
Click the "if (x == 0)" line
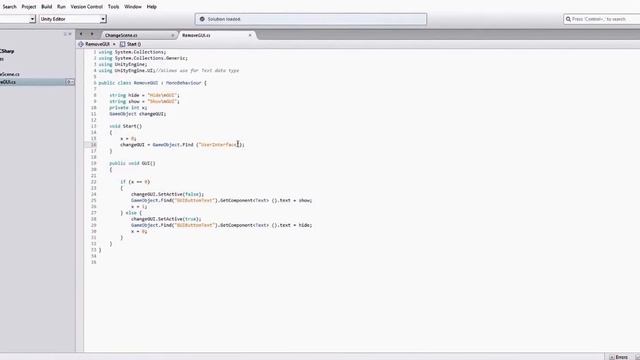click(135, 182)
